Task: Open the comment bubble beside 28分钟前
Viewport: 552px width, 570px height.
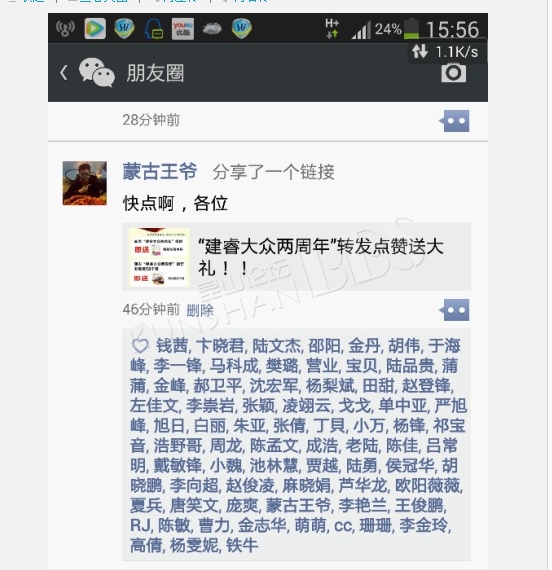Action: 454,121
